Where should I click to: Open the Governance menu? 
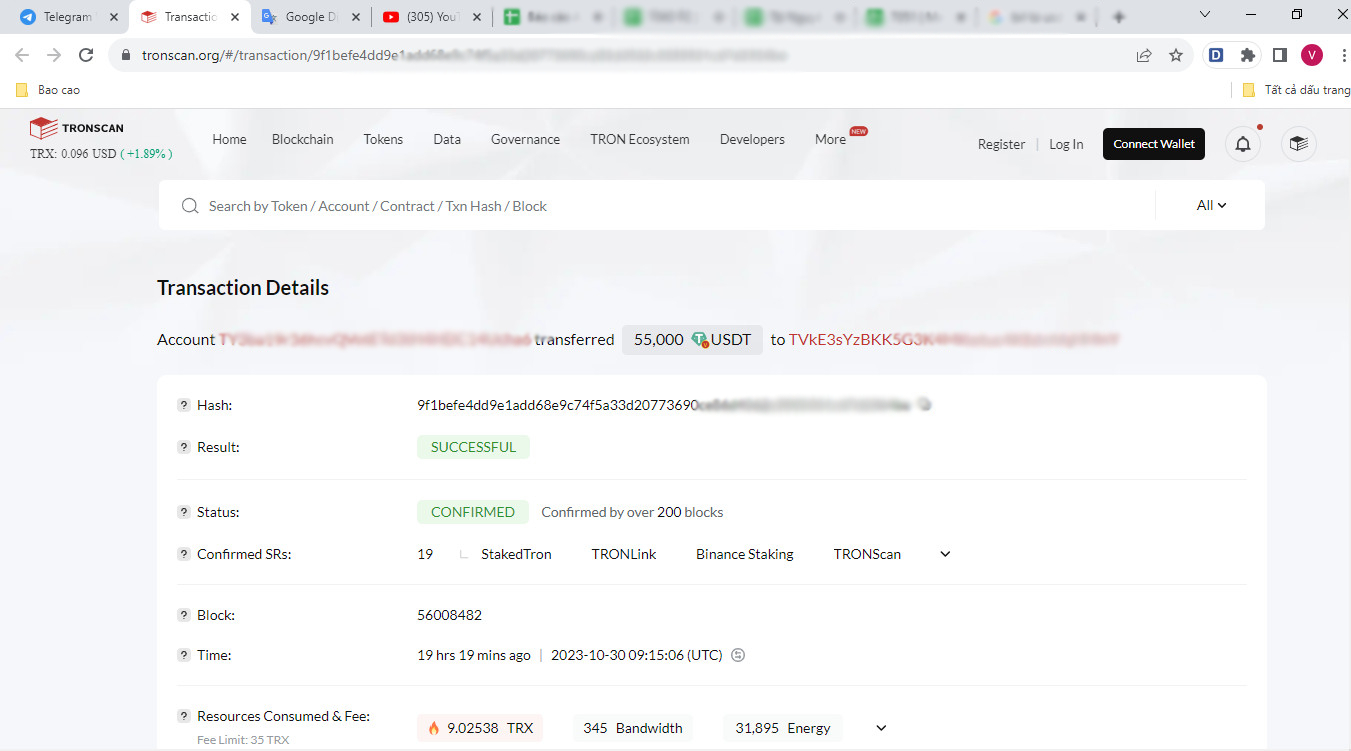pos(525,139)
